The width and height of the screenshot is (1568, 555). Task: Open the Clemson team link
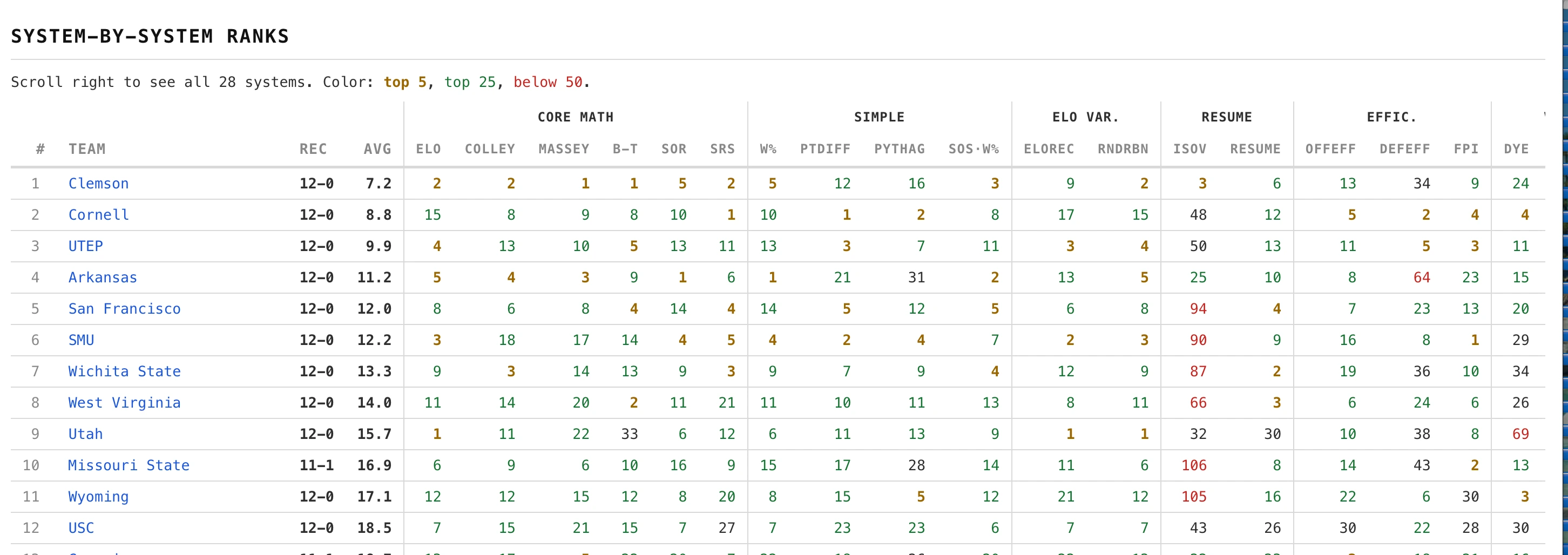click(98, 183)
